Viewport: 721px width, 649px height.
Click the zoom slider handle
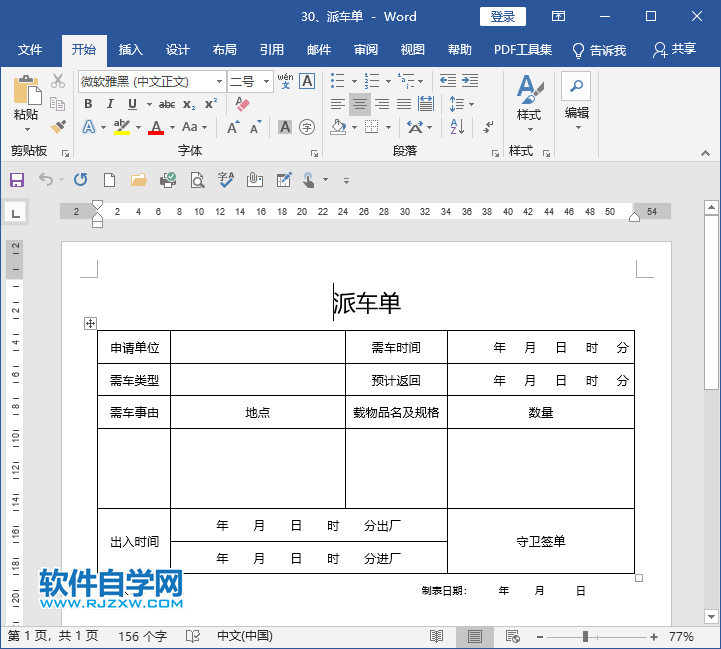point(585,637)
